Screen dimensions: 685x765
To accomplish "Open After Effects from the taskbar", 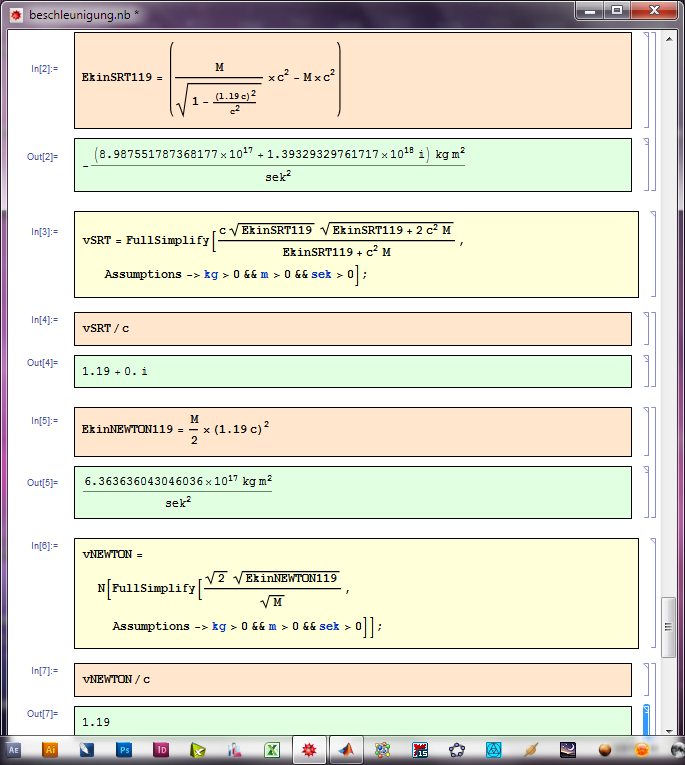I will point(14,749).
